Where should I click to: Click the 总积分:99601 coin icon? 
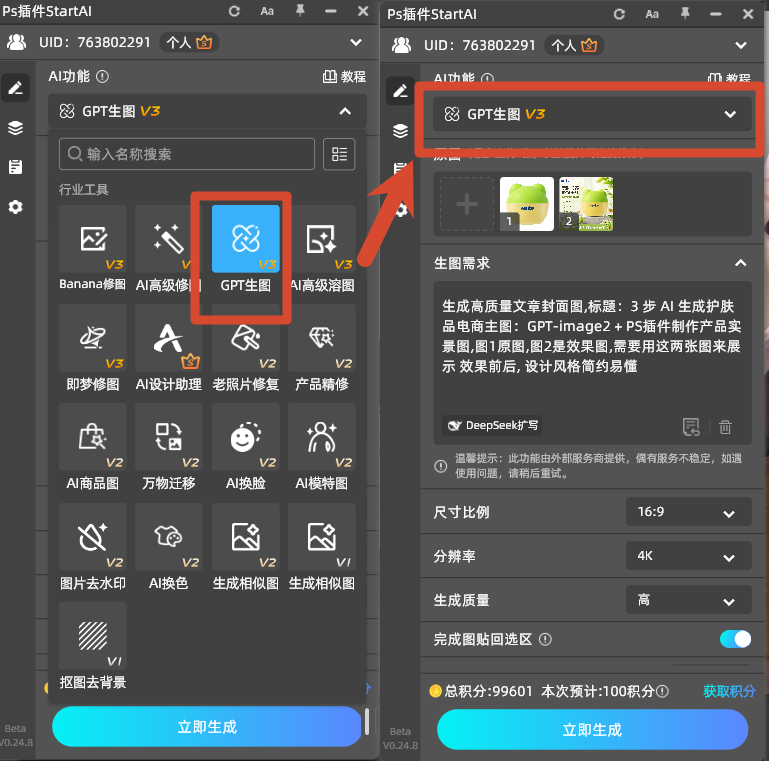coord(436,691)
